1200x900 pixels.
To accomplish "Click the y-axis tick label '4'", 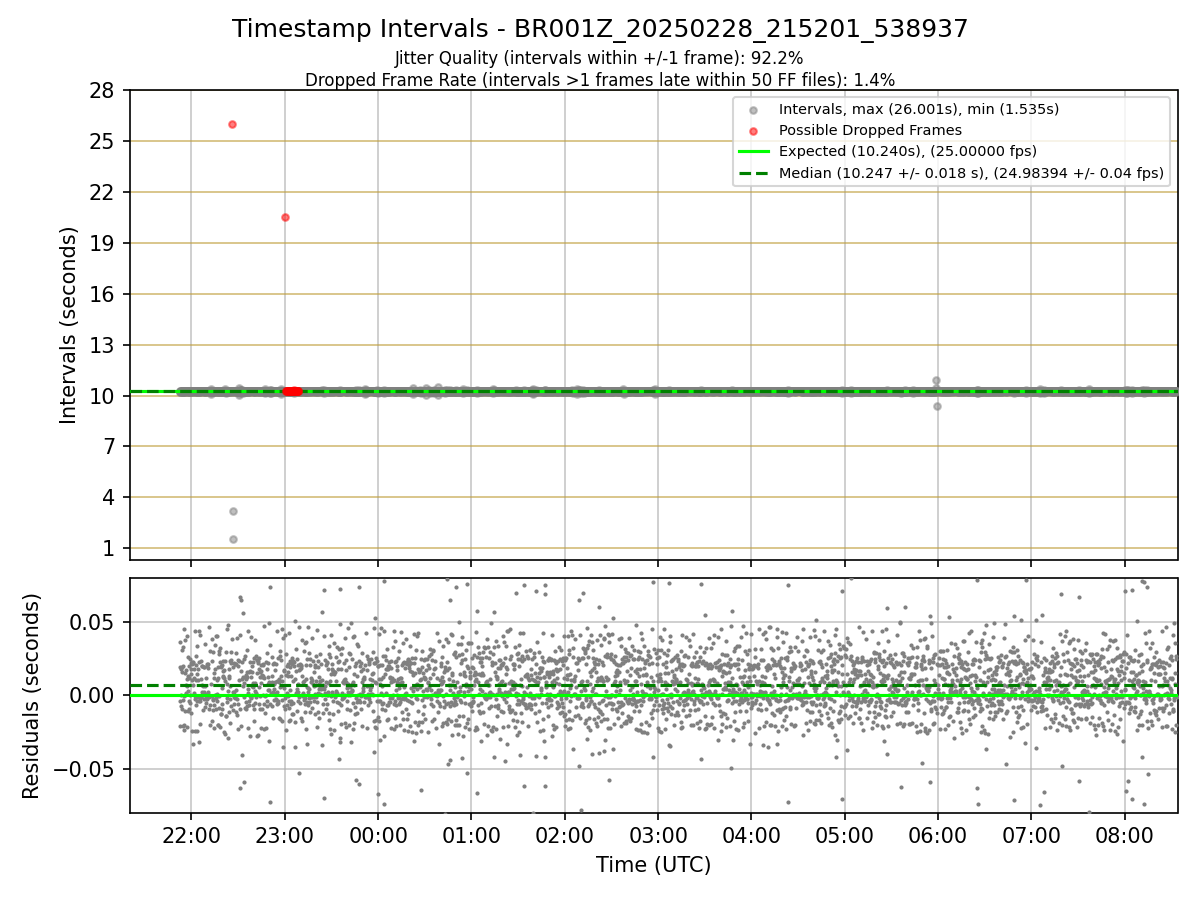I will pos(110,498).
